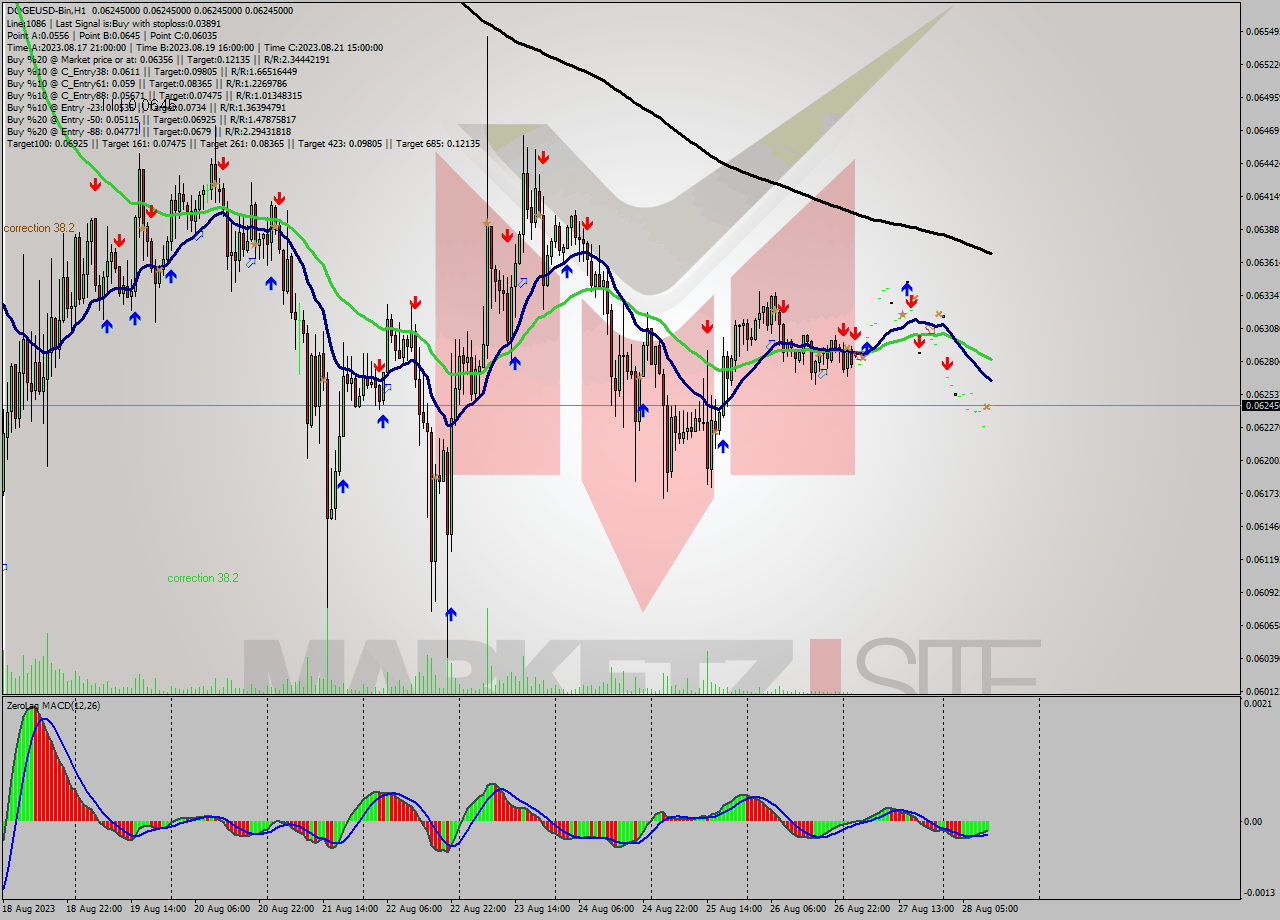Click the 21 Aug 14:00 time label

pos(350,909)
